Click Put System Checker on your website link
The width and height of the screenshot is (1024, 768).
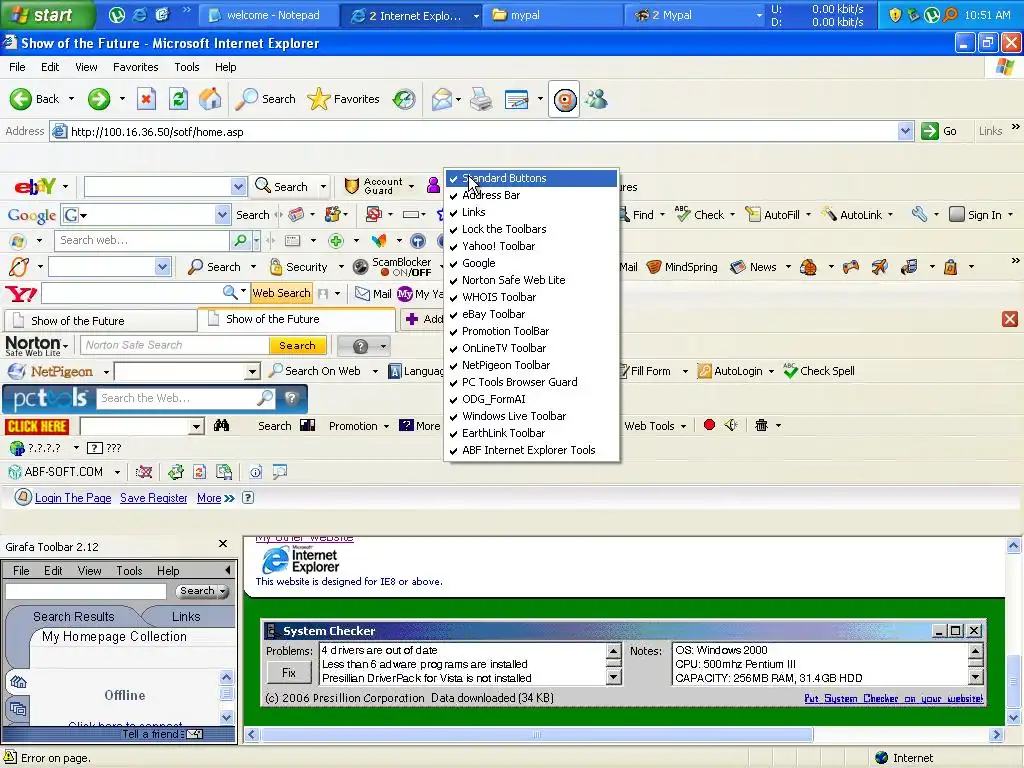point(893,698)
